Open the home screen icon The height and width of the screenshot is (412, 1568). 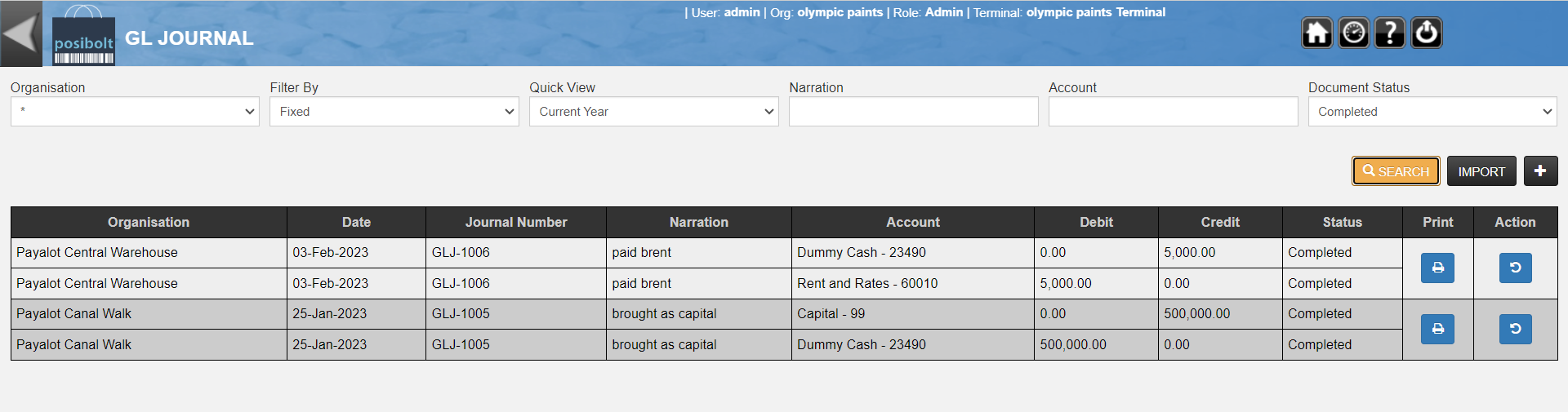[1316, 33]
